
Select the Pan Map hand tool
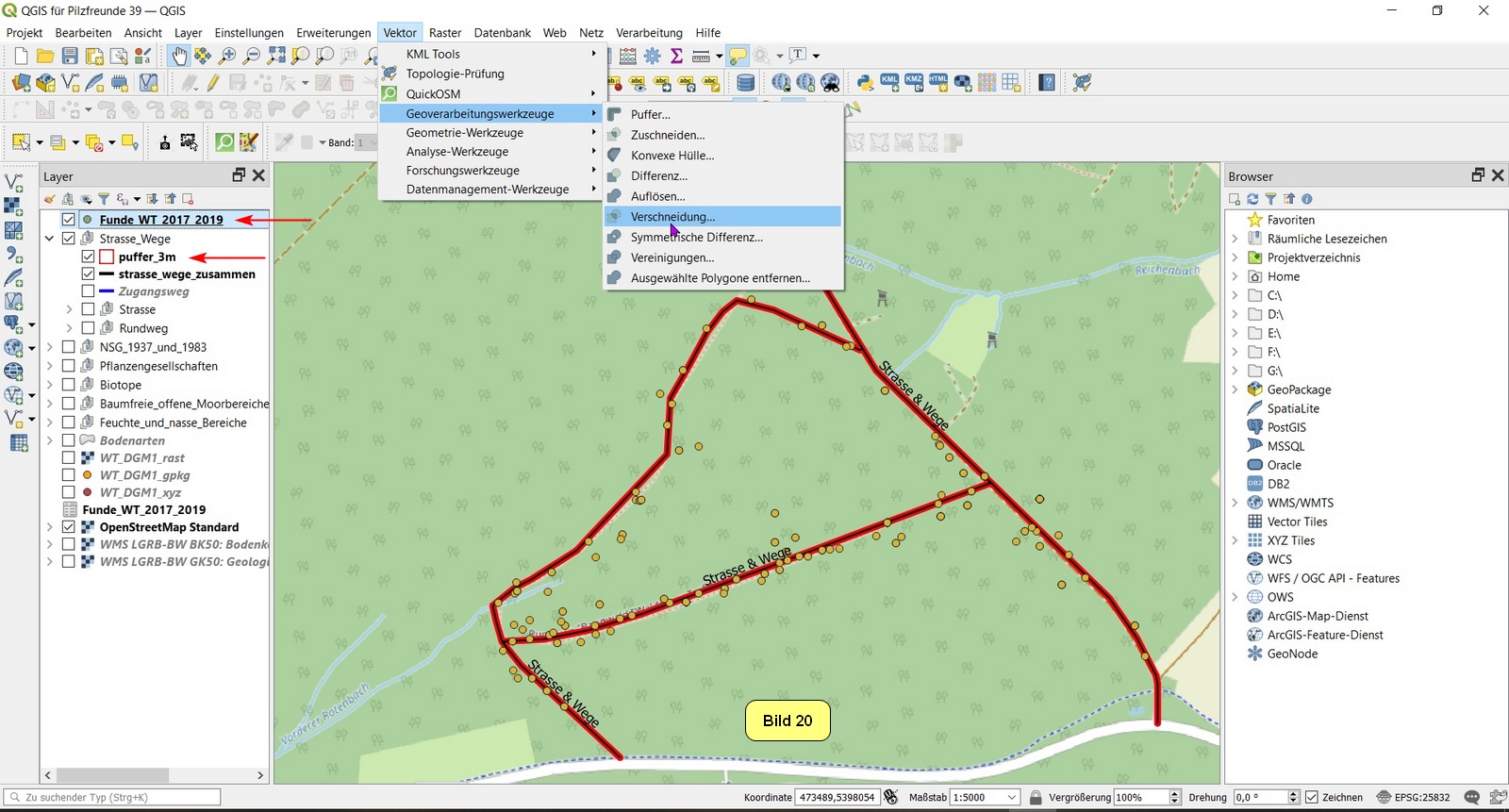tap(178, 57)
